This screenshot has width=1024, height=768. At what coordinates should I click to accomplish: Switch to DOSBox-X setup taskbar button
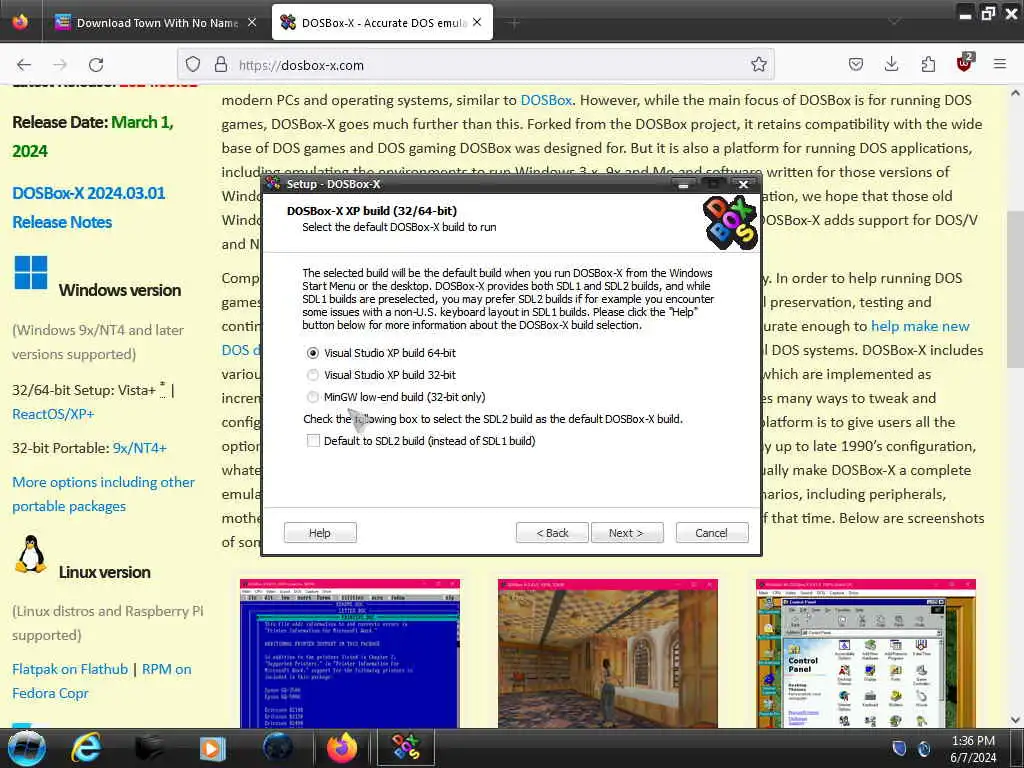pyautogui.click(x=406, y=748)
